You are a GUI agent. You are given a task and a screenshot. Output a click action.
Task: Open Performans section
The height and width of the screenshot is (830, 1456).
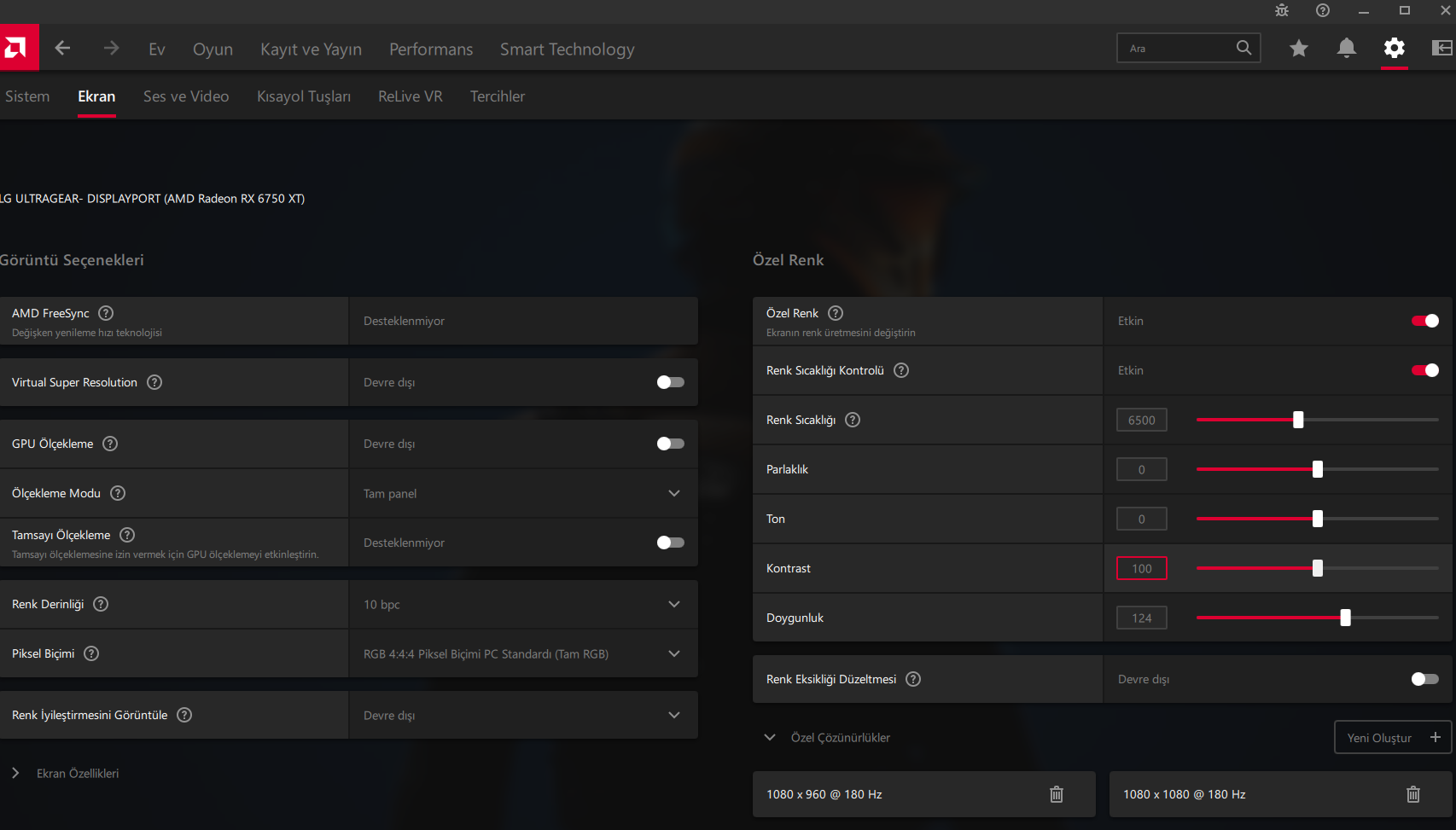[431, 49]
